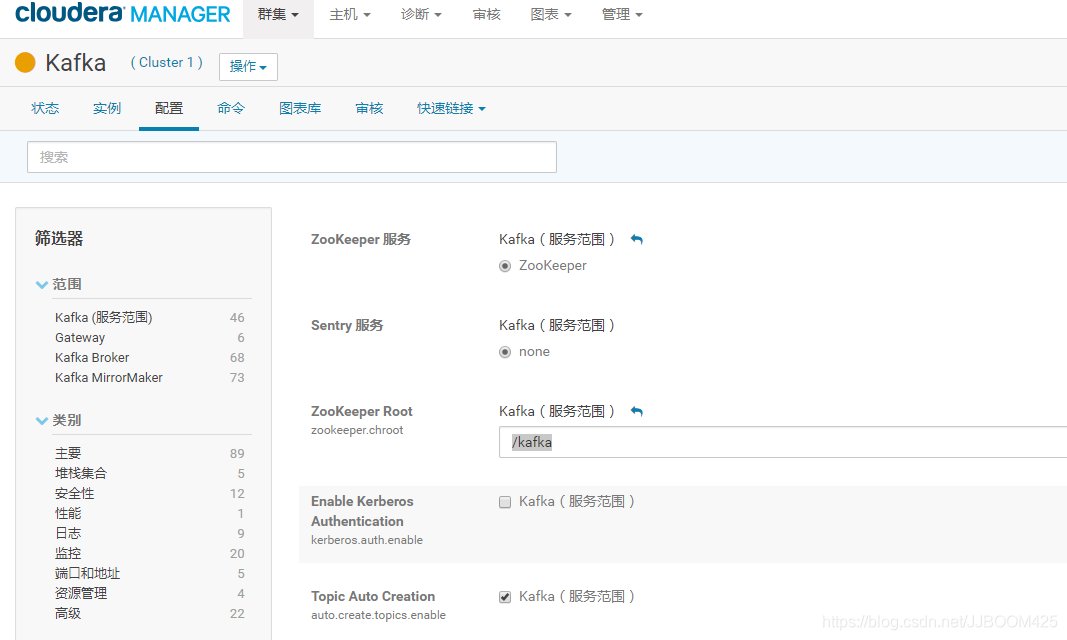
Task: Open the 诊断 dropdown menu
Action: pos(421,14)
